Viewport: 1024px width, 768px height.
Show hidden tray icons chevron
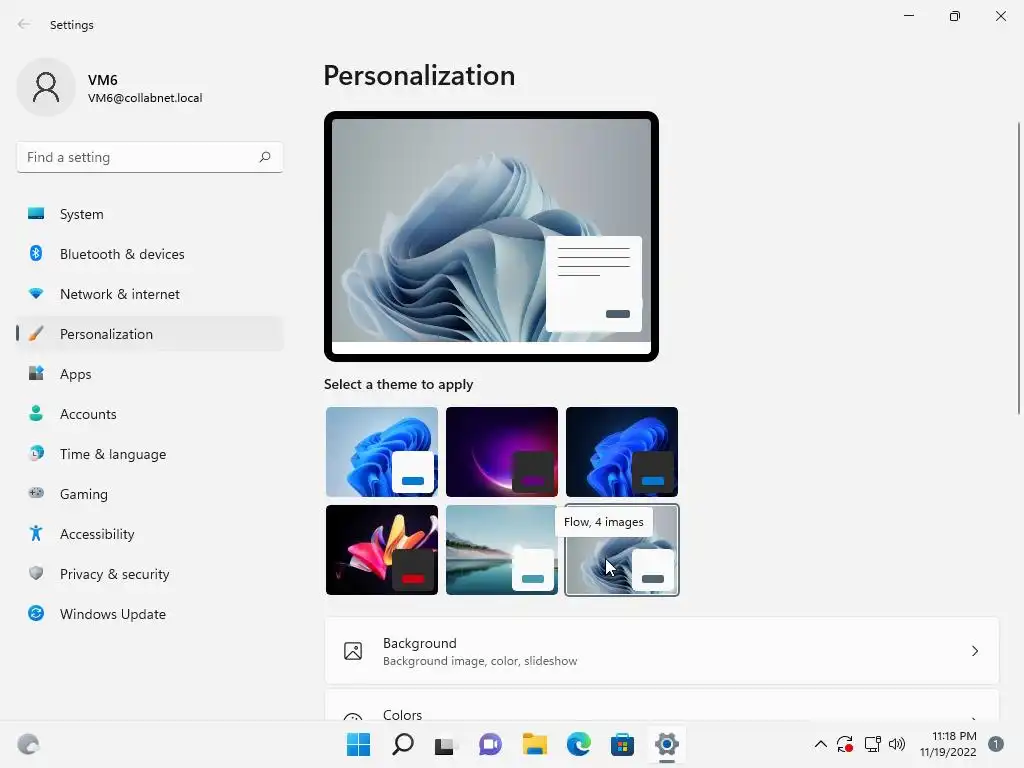(x=821, y=744)
